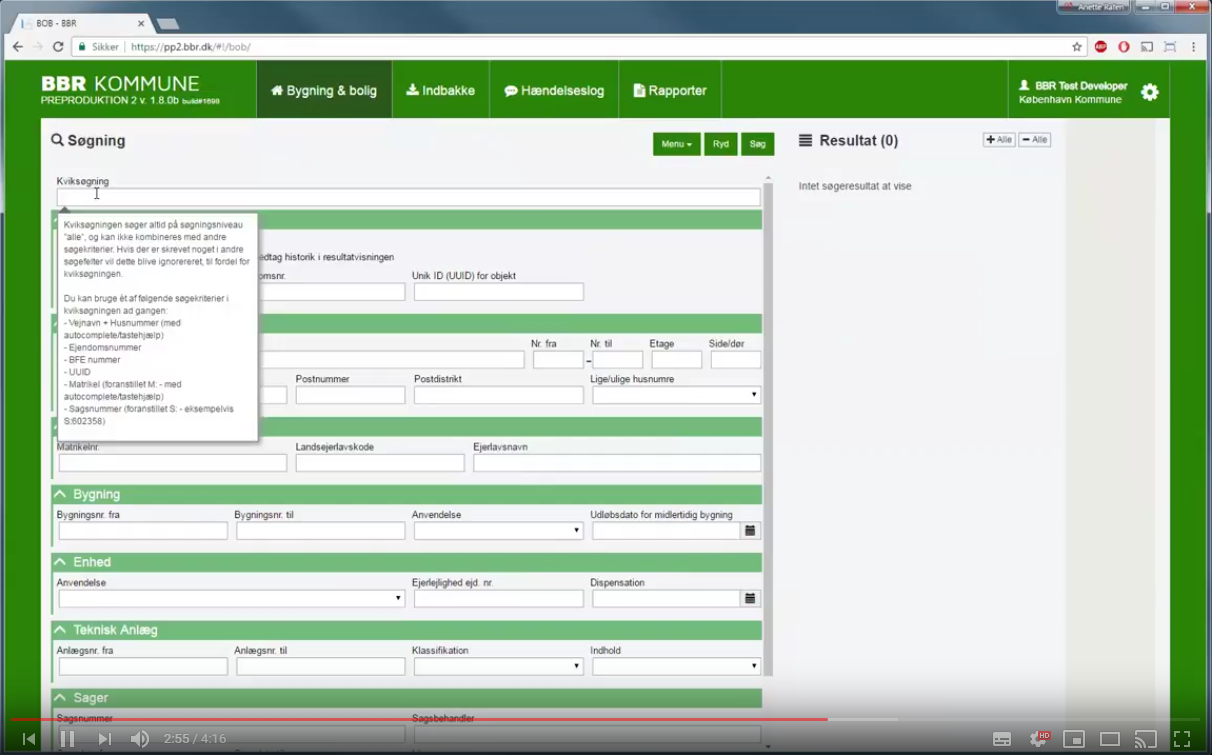Screen dimensions: 1212x755
Task: Open the Rapporter tab
Action: click(670, 90)
